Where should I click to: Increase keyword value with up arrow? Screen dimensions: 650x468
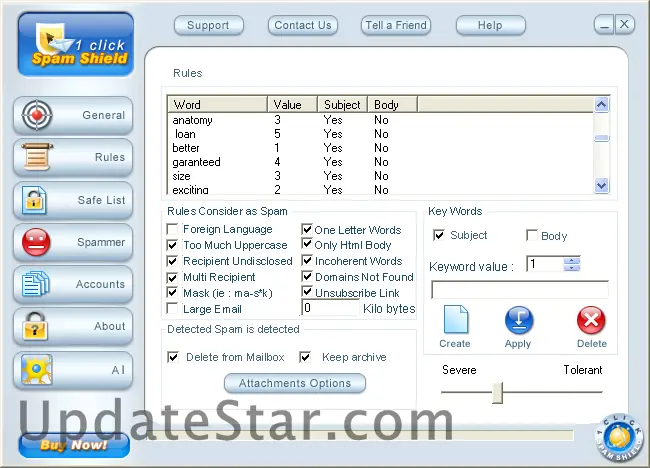tap(572, 261)
